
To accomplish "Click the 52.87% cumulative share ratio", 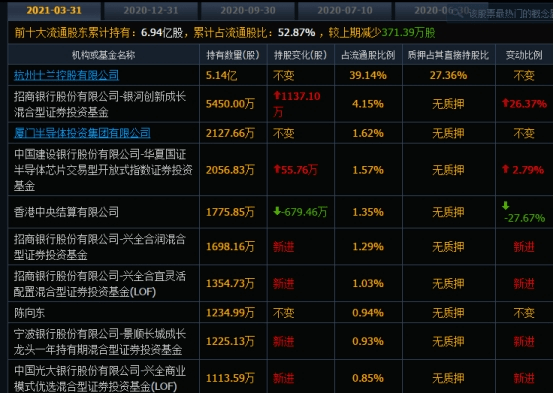I will [x=296, y=33].
